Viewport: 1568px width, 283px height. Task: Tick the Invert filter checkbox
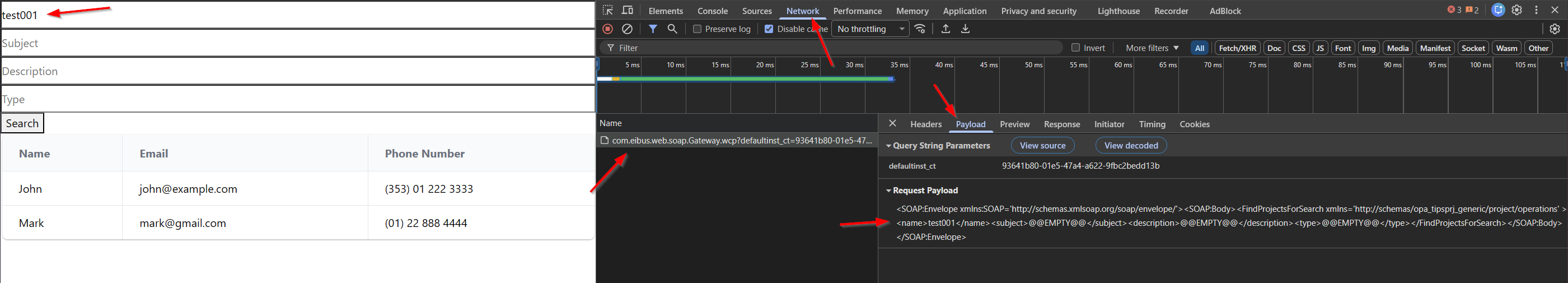pos(1075,48)
